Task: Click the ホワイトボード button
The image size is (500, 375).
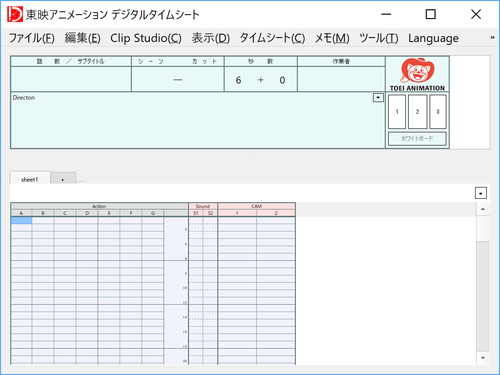Action: click(x=417, y=138)
